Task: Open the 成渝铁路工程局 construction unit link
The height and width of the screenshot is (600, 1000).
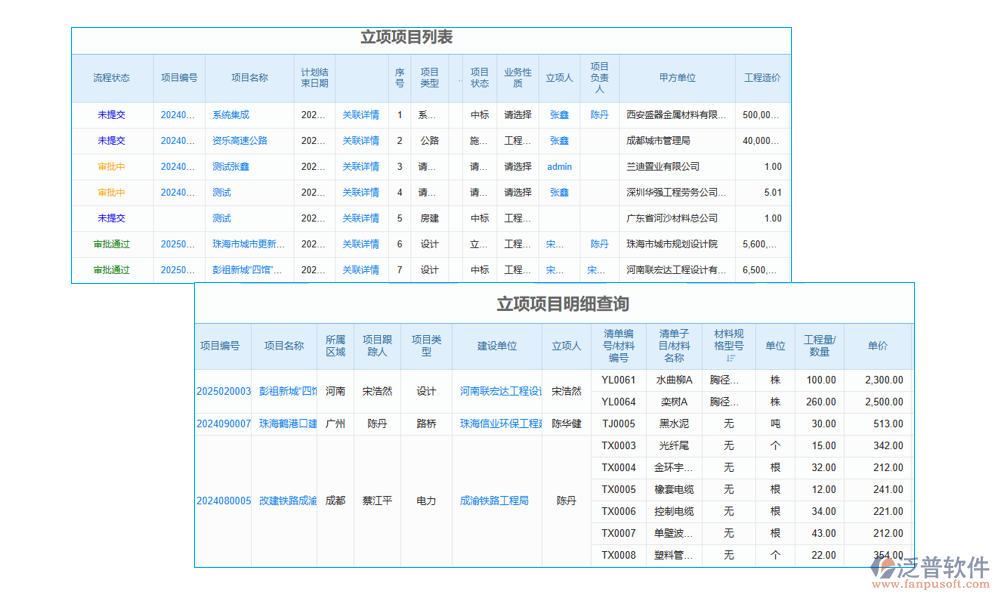Action: click(x=497, y=500)
